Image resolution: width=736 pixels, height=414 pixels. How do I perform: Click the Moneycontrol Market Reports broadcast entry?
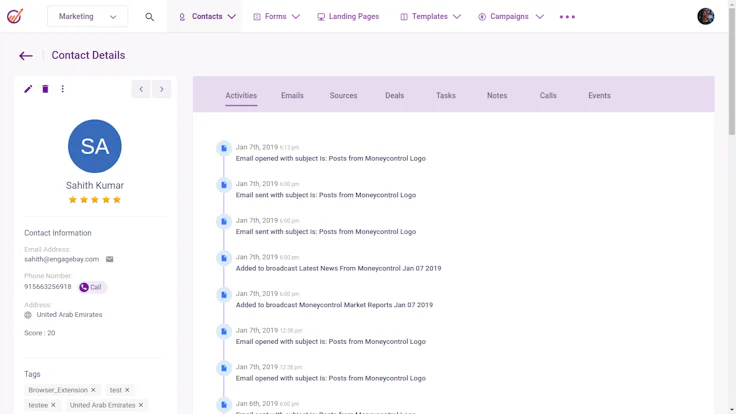334,305
